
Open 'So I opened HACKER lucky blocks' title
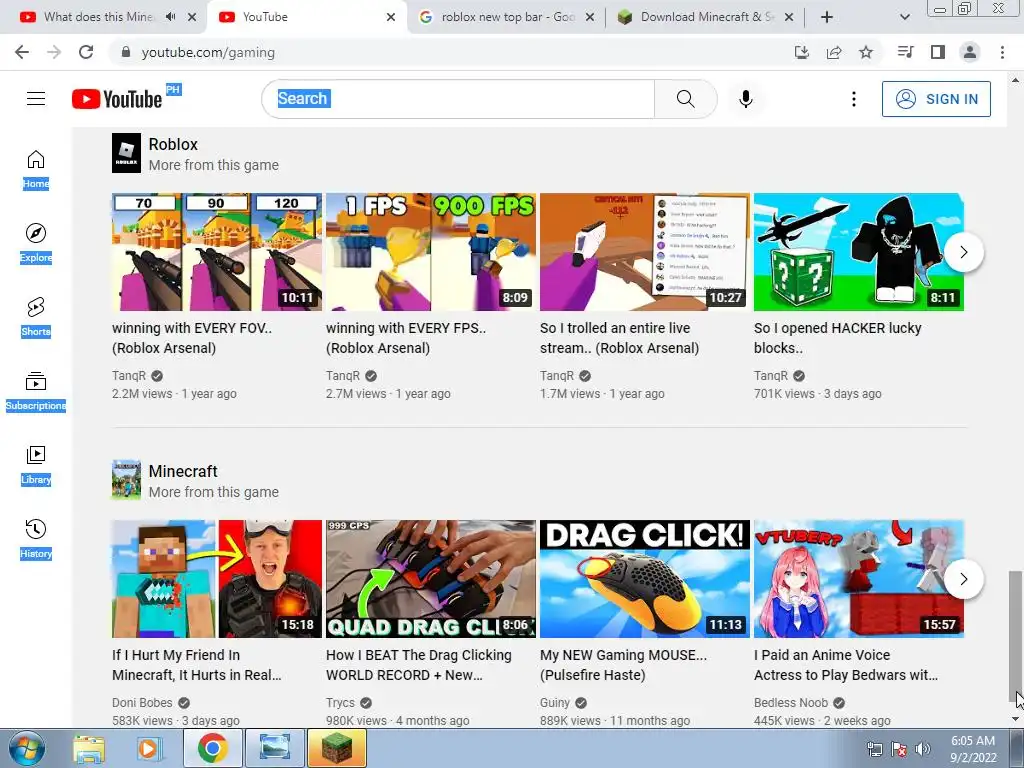click(x=837, y=338)
